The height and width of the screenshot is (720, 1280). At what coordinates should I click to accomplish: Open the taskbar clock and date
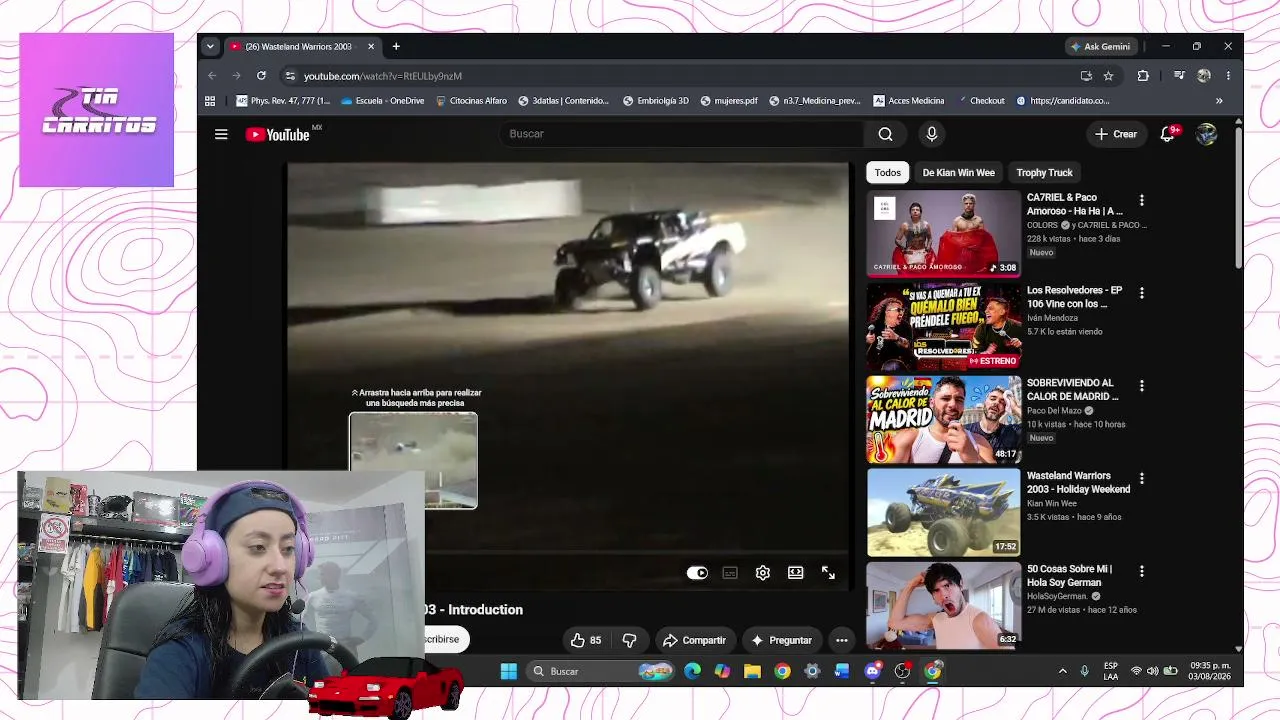coord(1210,671)
